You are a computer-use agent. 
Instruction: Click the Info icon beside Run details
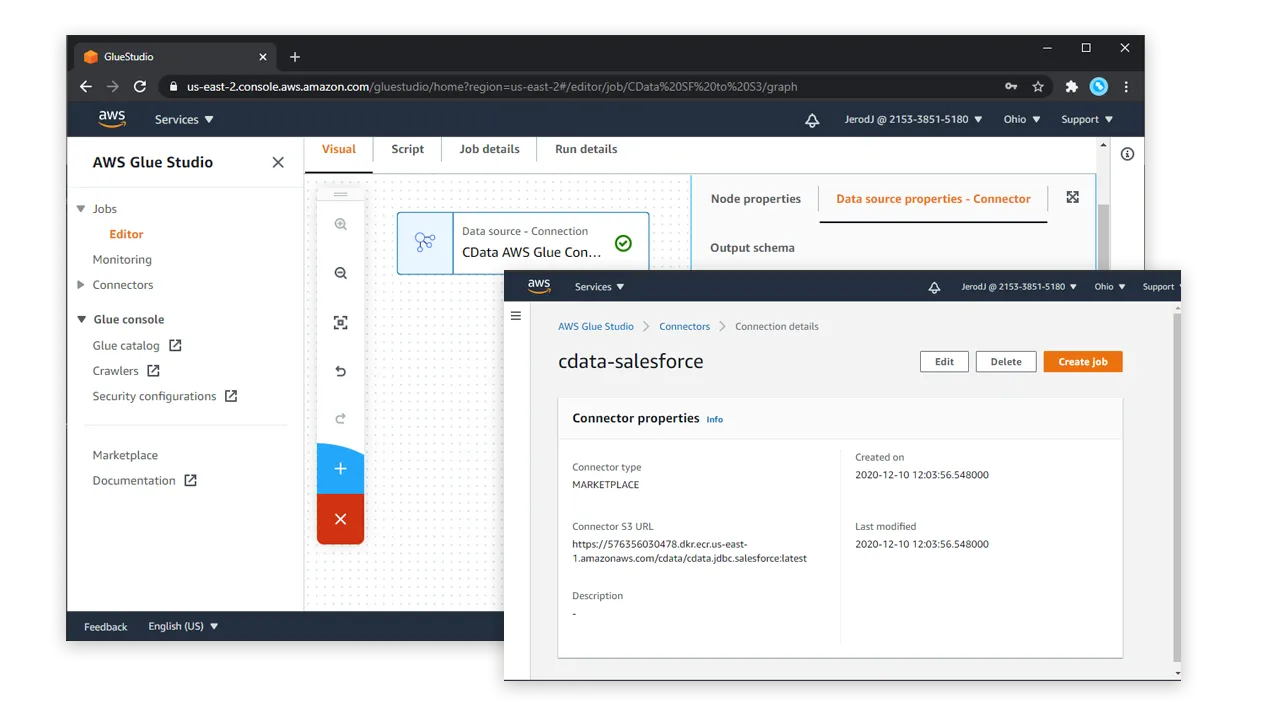[1127, 153]
